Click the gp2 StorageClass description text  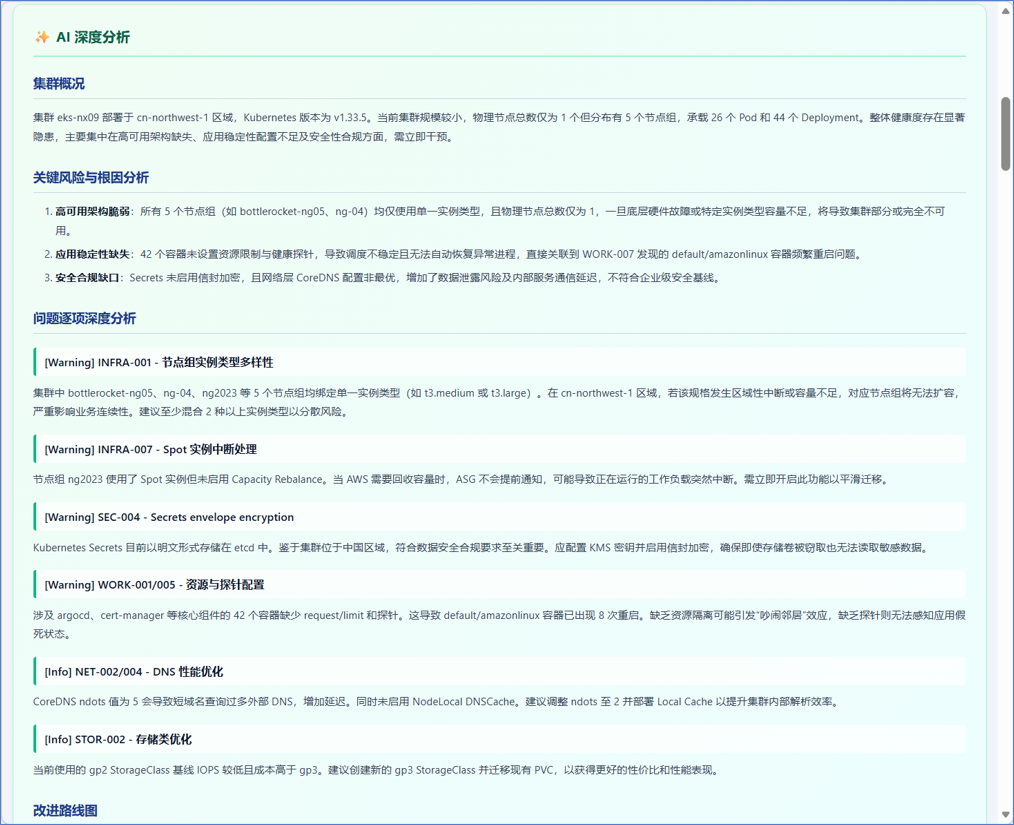[x=377, y=770]
